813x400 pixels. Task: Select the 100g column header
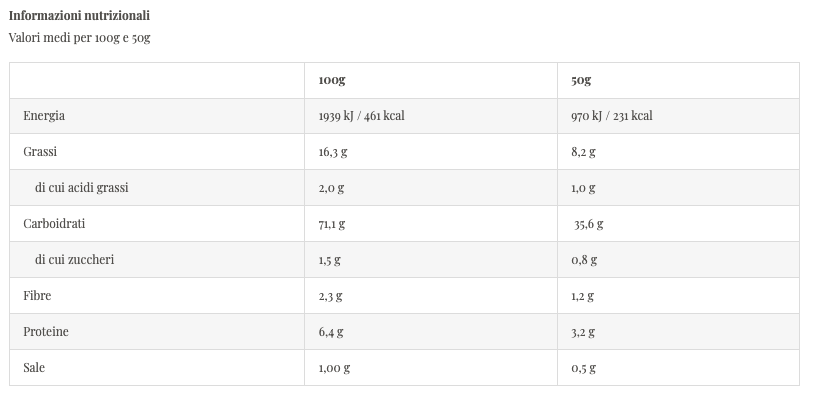(x=331, y=80)
